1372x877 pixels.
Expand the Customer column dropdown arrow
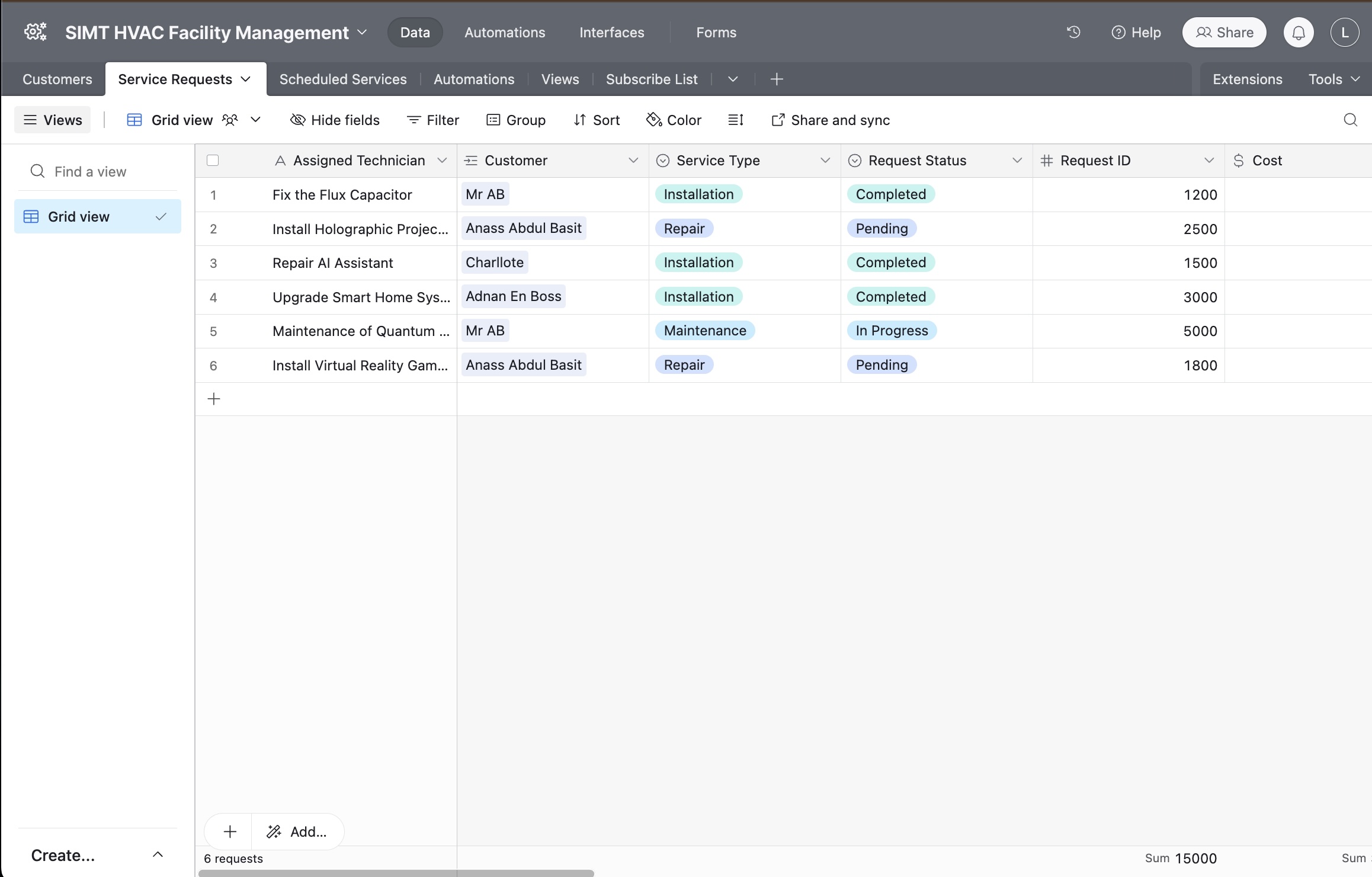point(633,160)
